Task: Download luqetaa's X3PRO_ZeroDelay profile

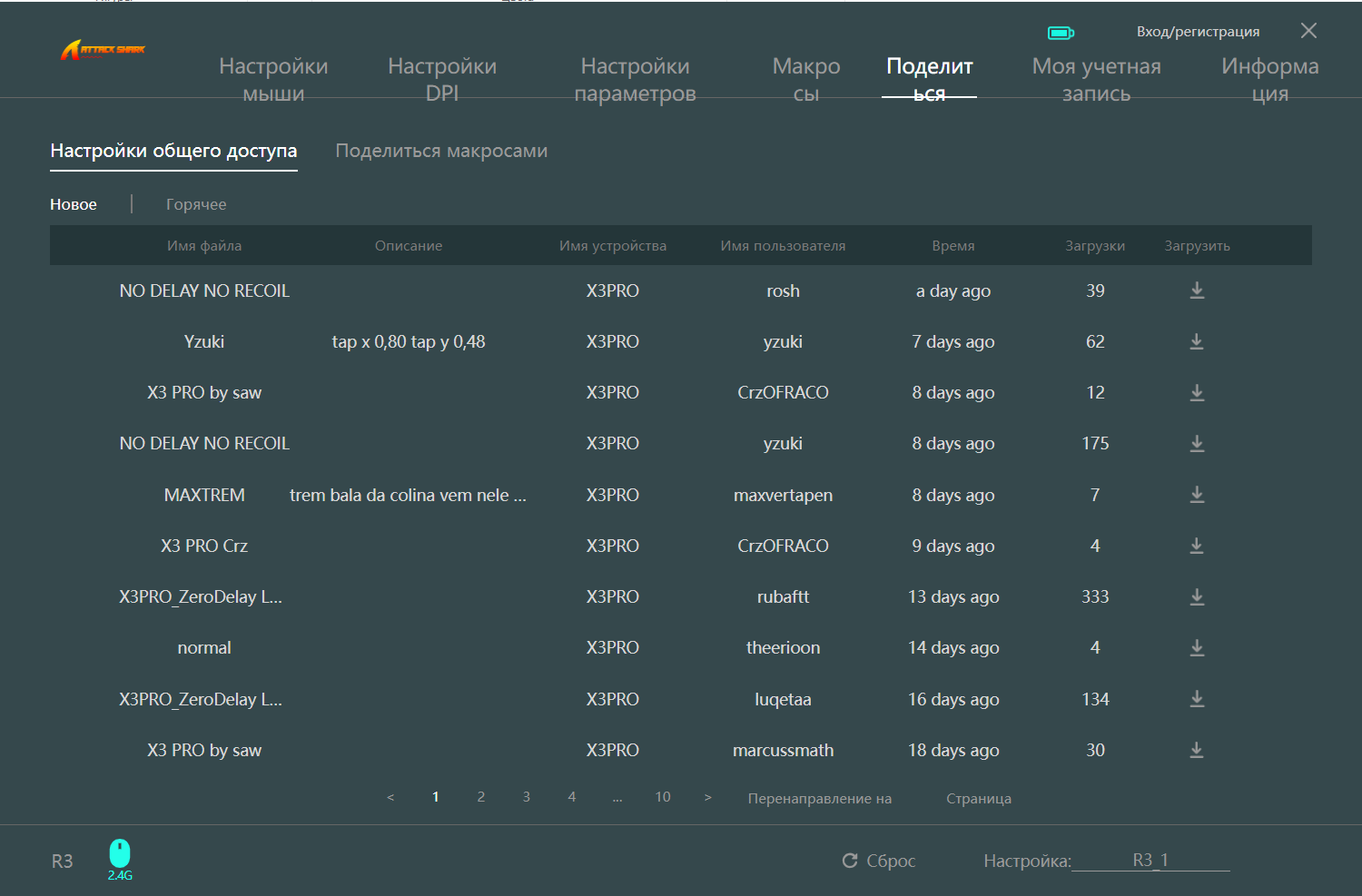Action: tap(1197, 699)
